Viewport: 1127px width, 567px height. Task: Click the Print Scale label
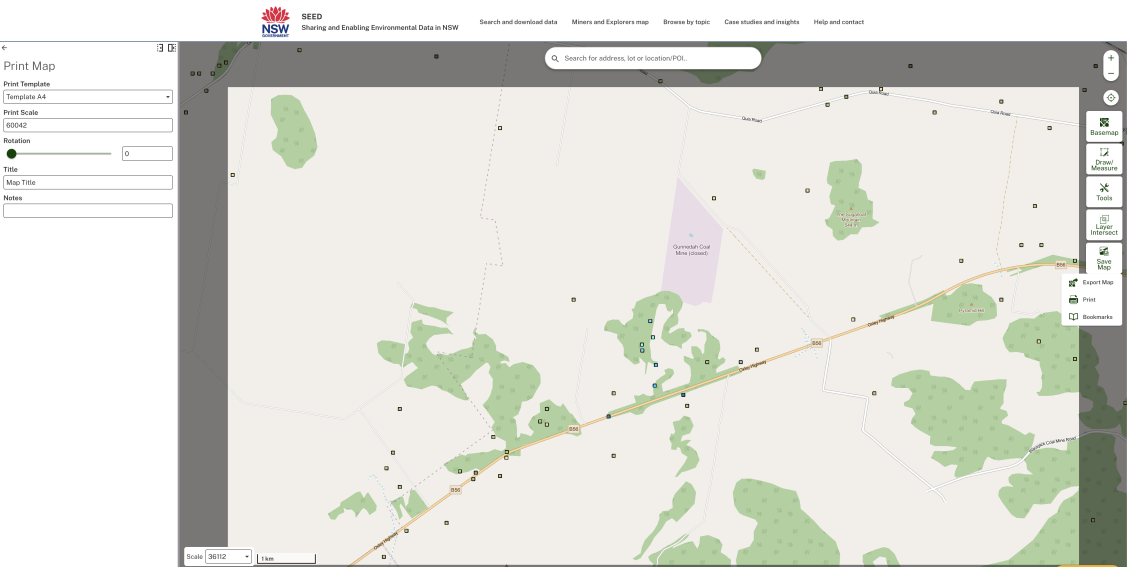coord(21,113)
